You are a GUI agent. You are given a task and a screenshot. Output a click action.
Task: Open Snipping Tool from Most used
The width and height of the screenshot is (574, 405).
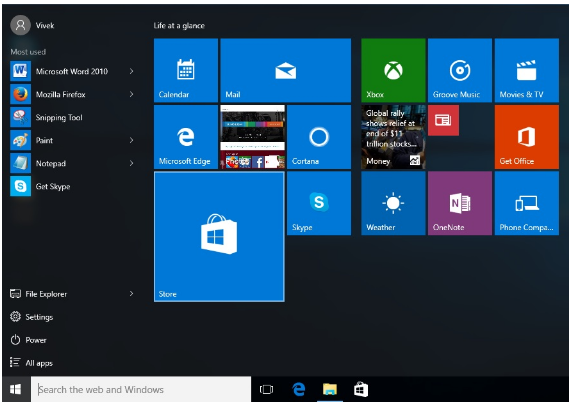(x=73, y=118)
